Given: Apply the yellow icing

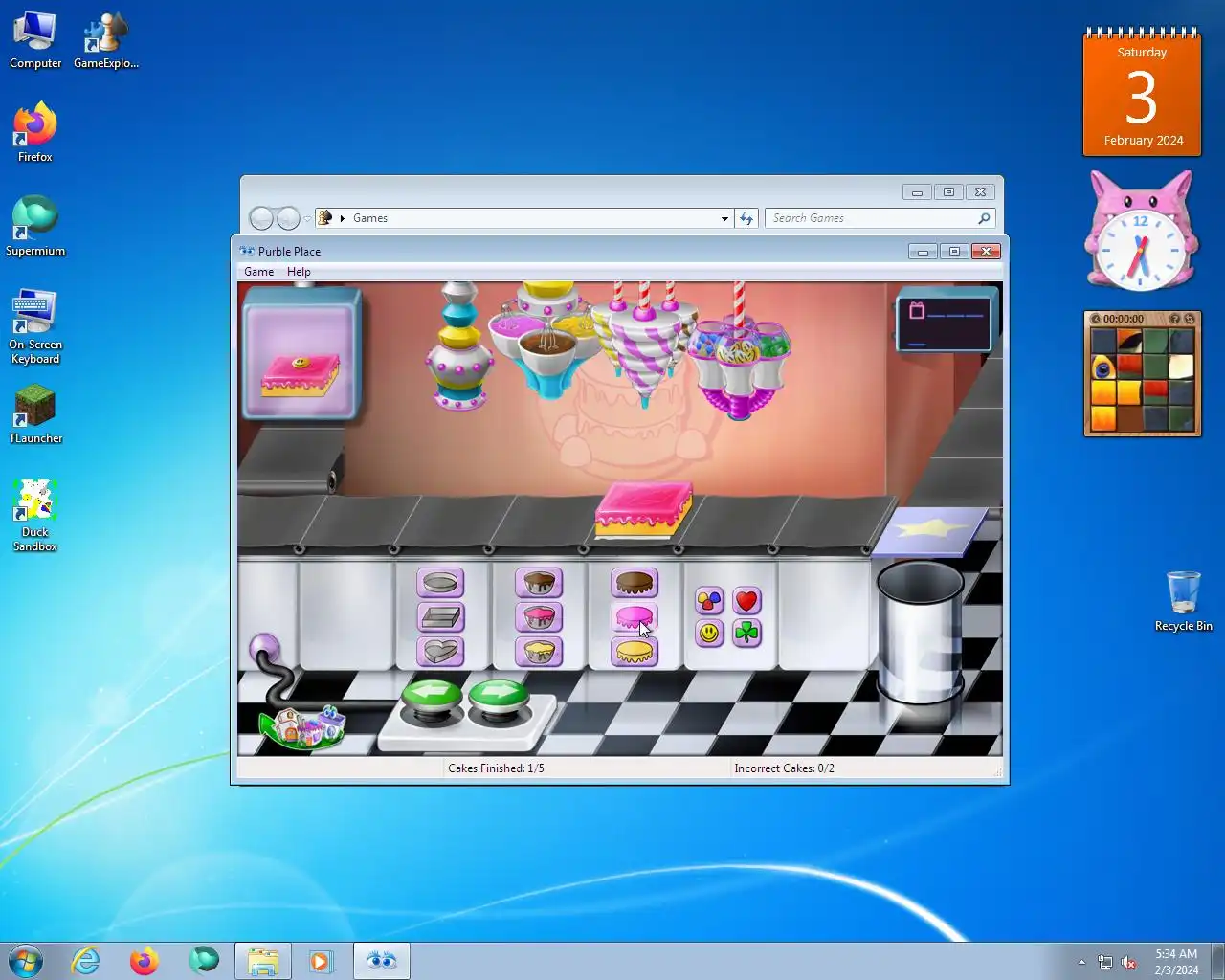Looking at the screenshot, I should 635,652.
